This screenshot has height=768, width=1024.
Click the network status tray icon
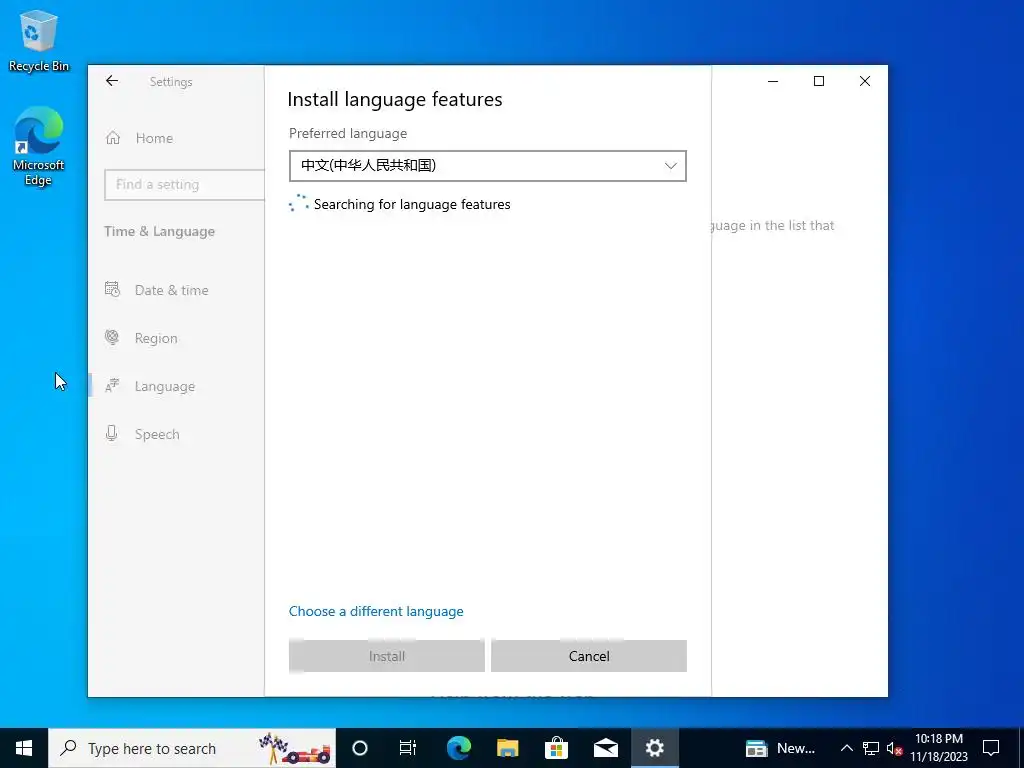(x=871, y=748)
